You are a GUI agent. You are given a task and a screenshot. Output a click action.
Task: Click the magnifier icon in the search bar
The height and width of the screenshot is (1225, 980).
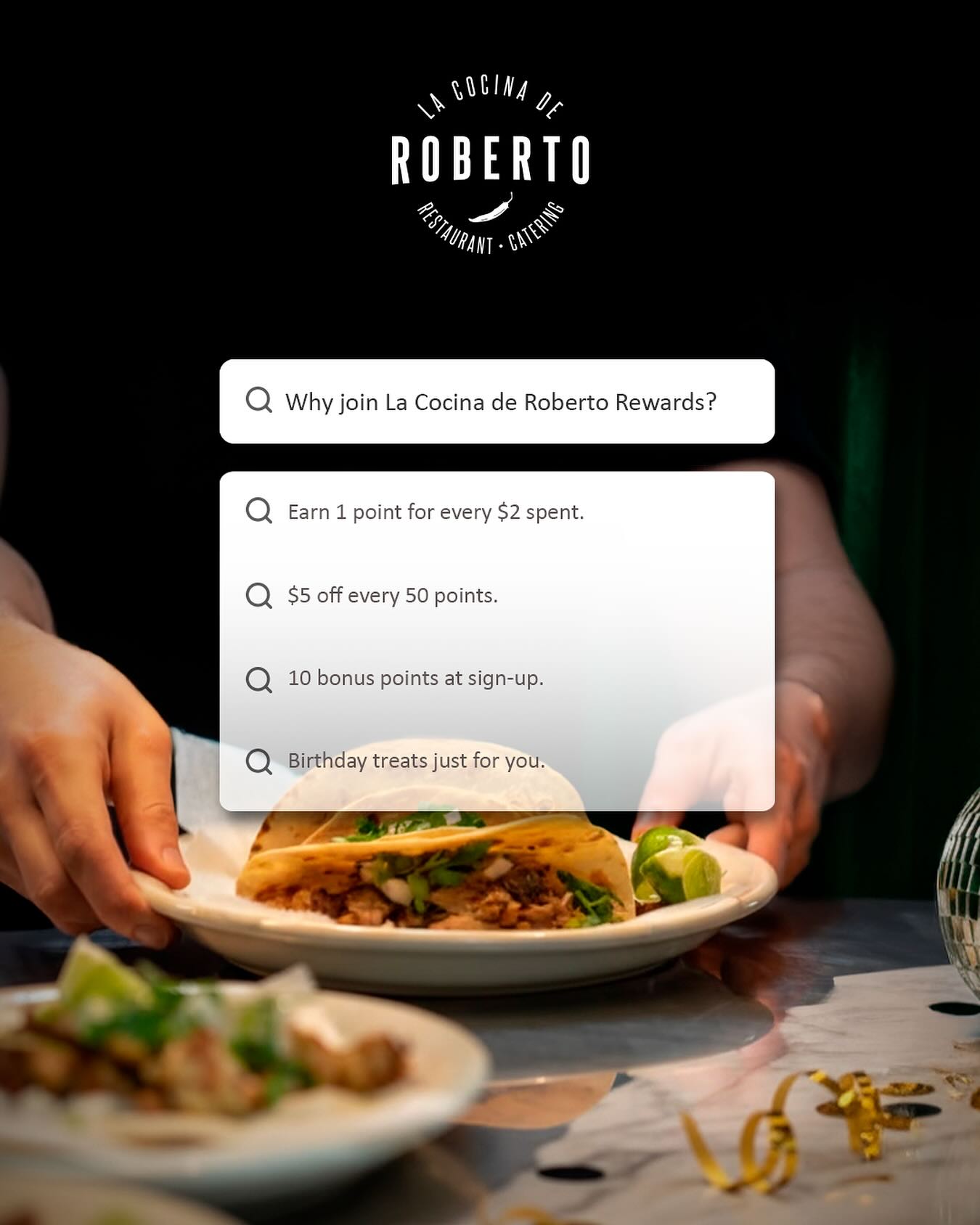point(258,400)
